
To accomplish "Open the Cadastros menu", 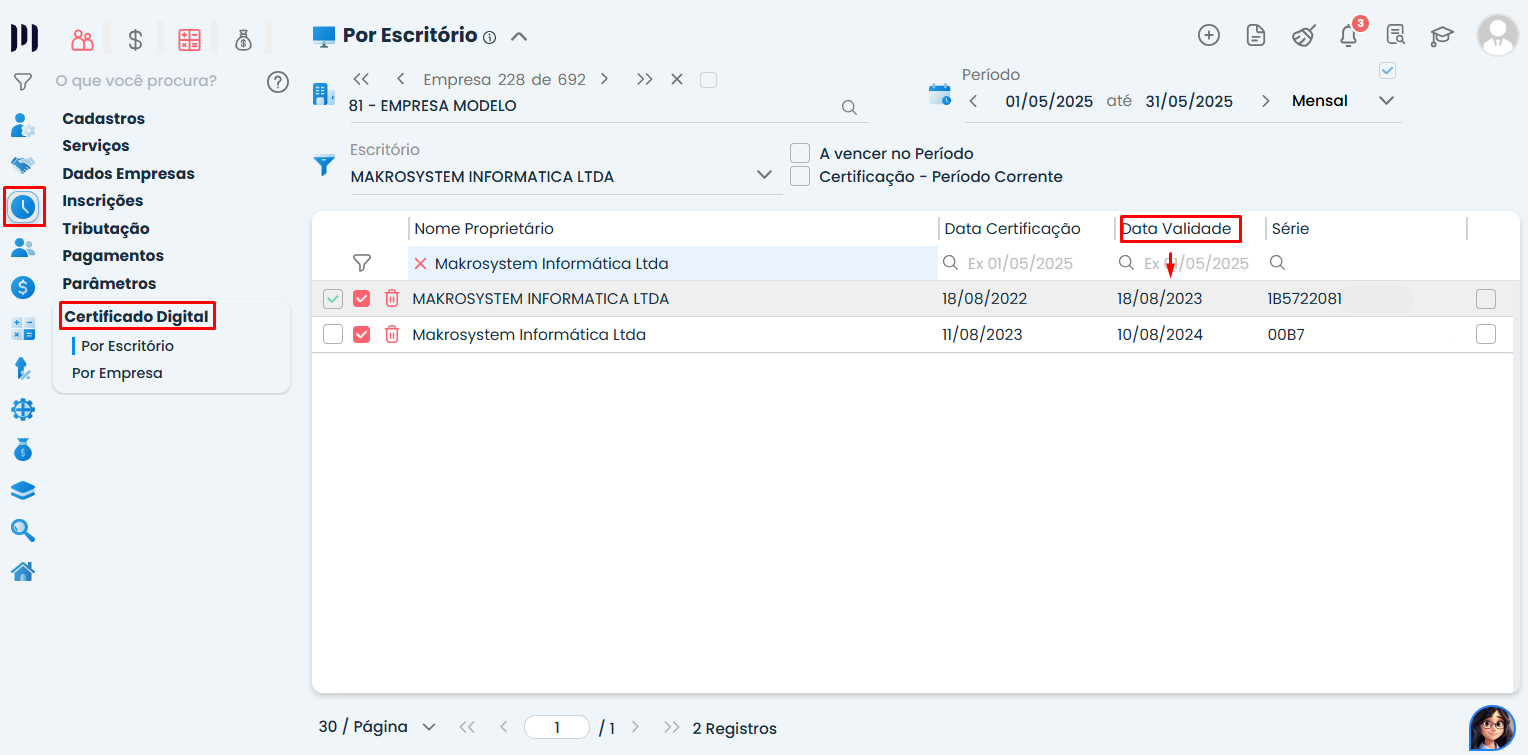I will tap(104, 118).
